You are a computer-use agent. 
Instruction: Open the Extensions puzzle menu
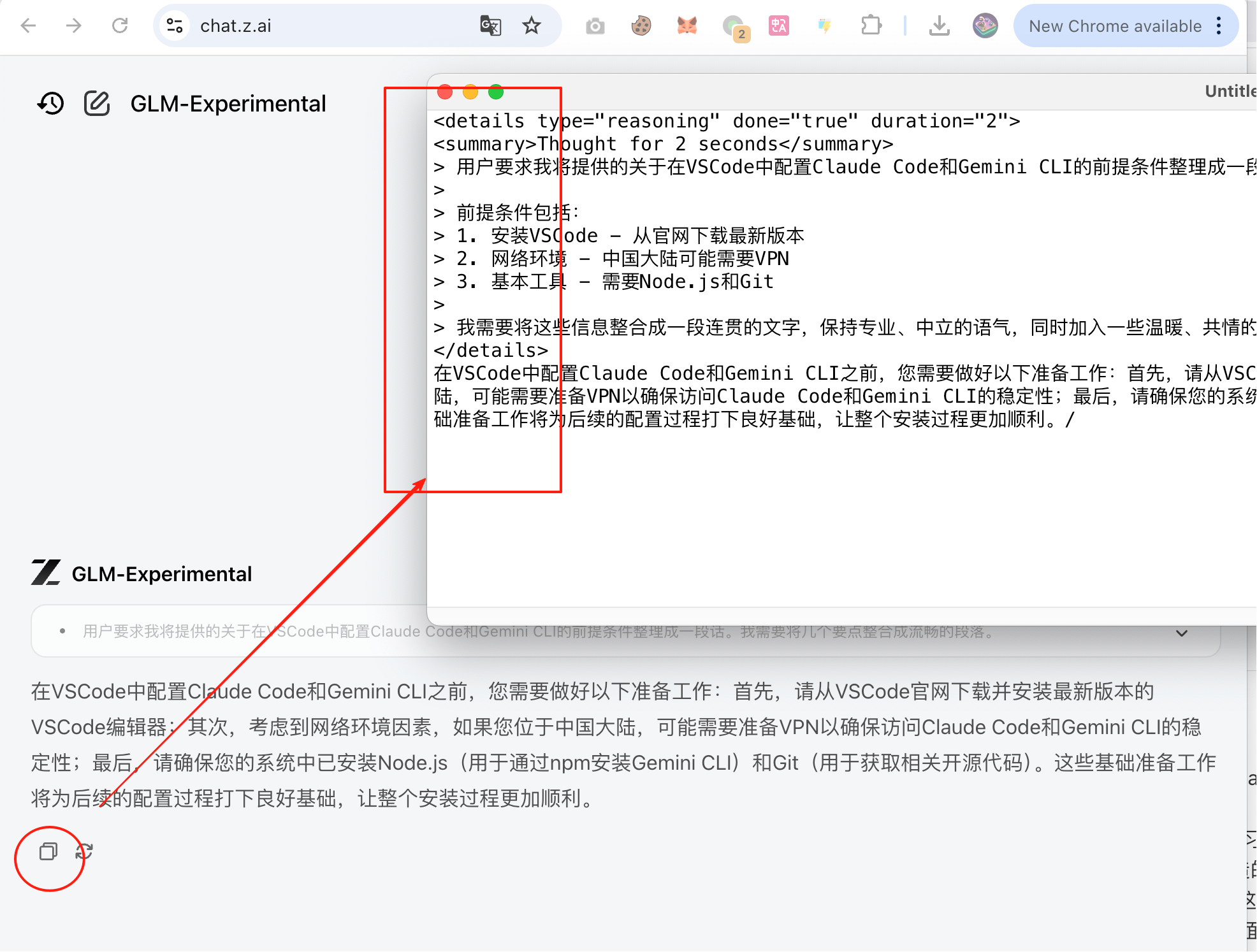[871, 25]
